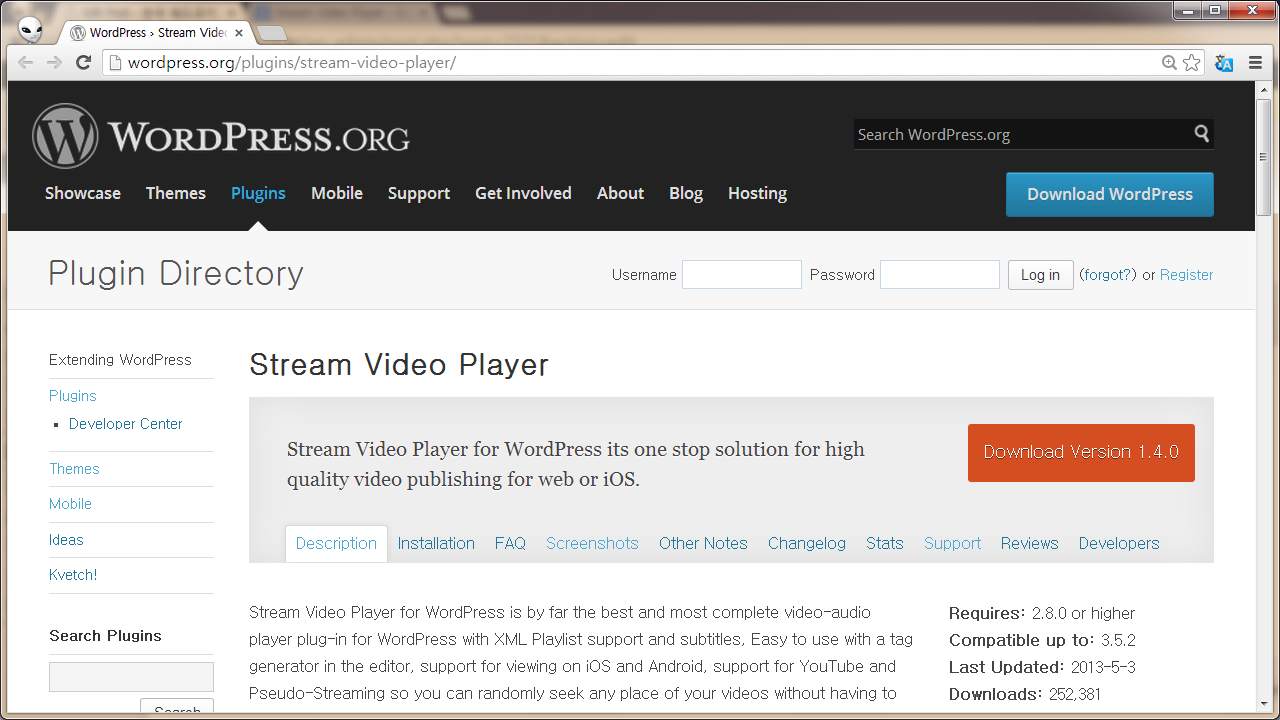Open the Screenshots tab
This screenshot has width=1280, height=720.
point(592,543)
